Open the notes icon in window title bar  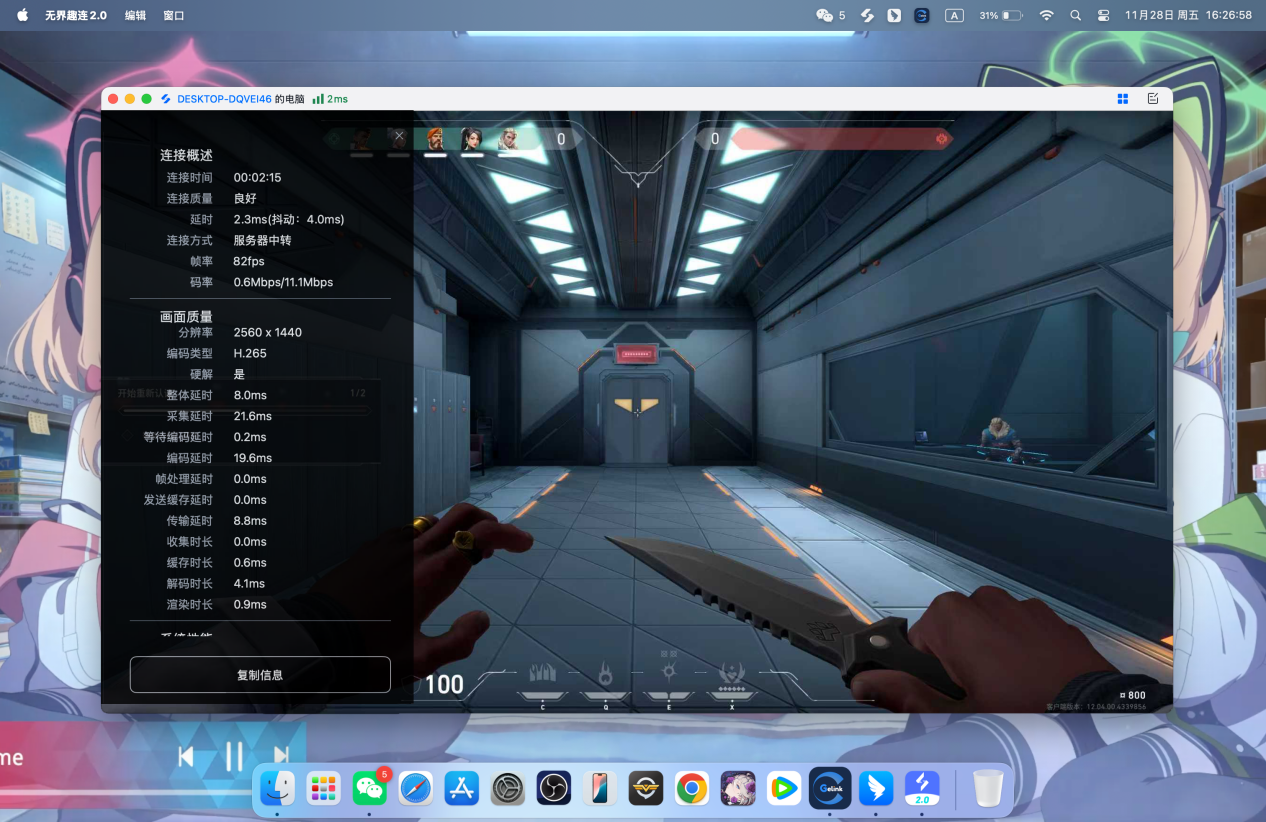1153,99
